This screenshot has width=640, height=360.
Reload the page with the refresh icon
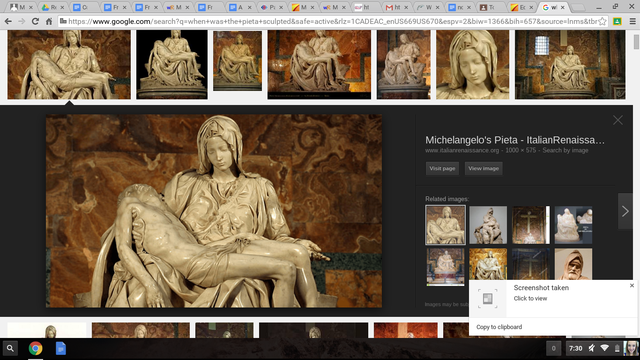pos(35,21)
